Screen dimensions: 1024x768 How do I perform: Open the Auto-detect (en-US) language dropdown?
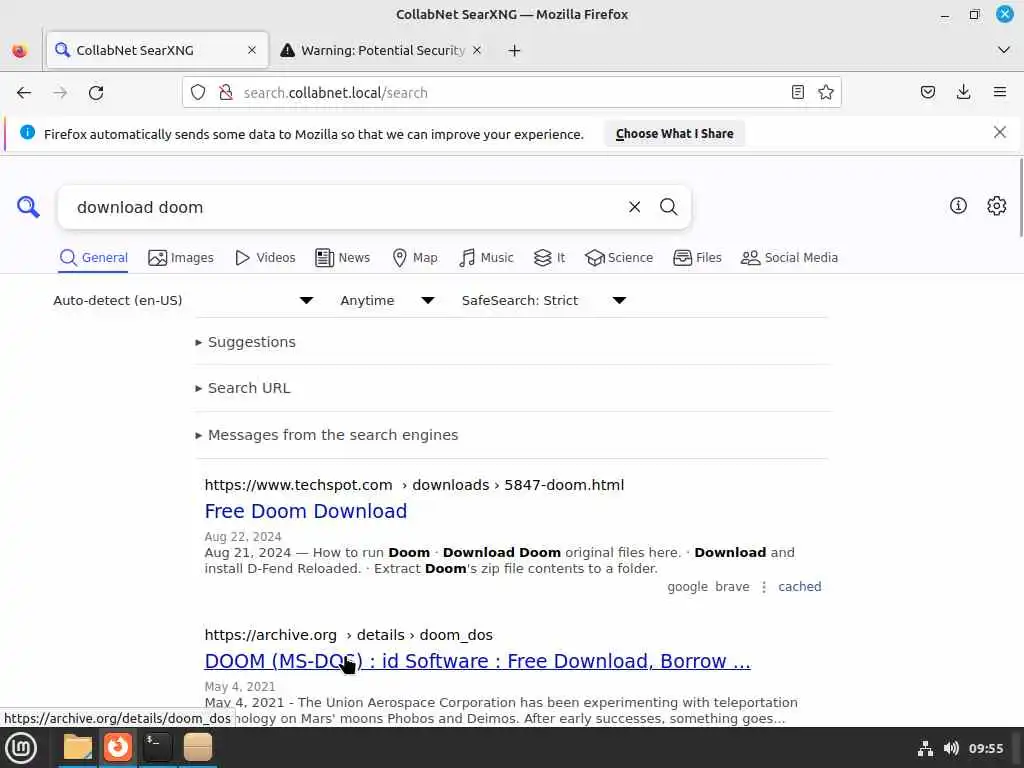(184, 300)
